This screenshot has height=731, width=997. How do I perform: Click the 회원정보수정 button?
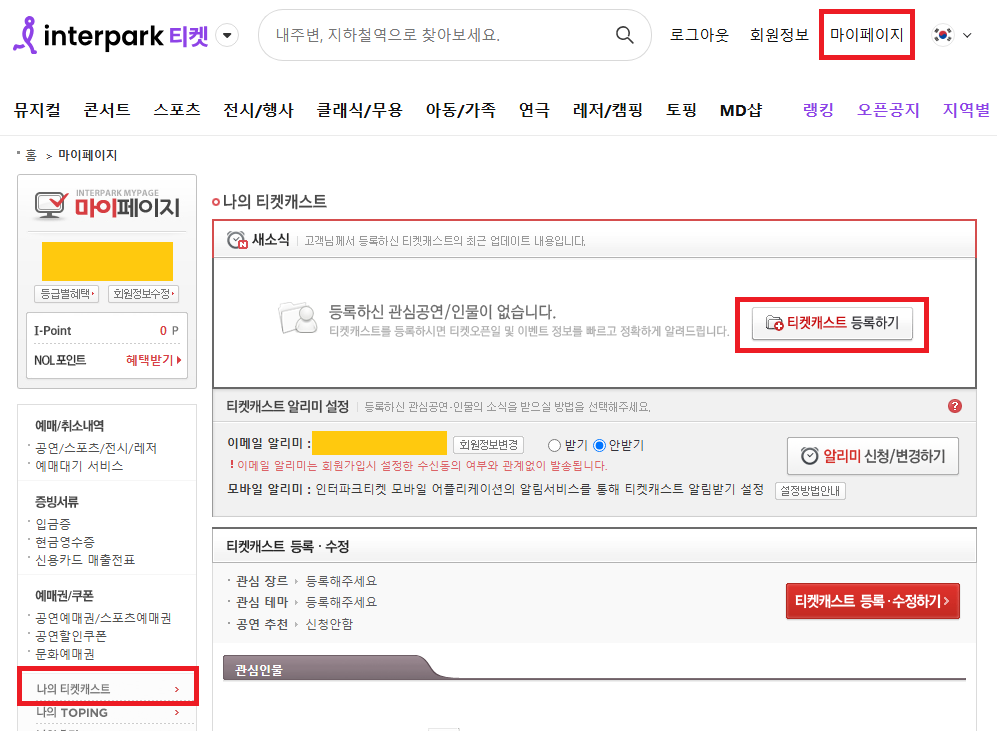(144, 294)
